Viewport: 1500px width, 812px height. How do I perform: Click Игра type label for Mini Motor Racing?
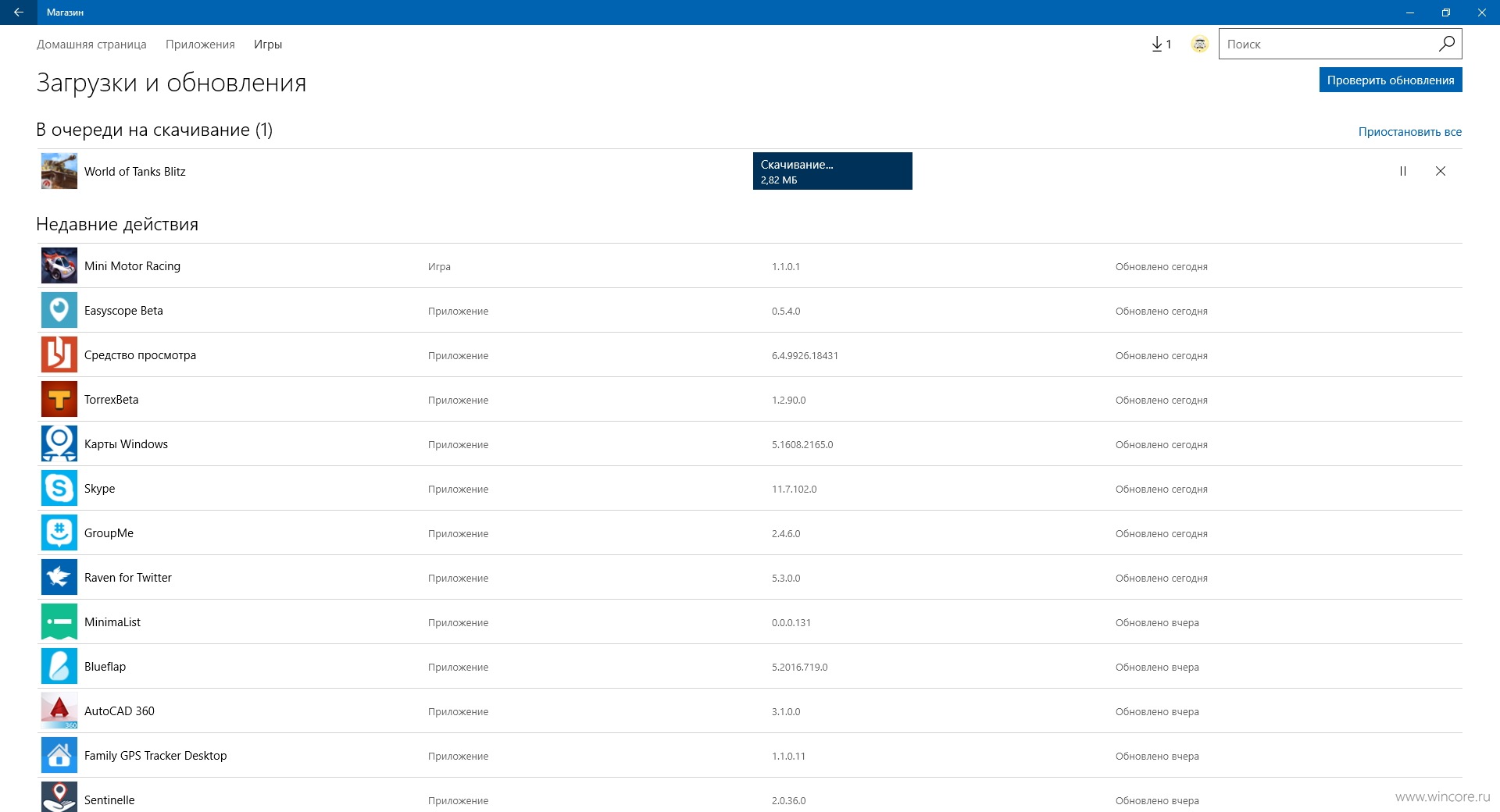point(439,267)
